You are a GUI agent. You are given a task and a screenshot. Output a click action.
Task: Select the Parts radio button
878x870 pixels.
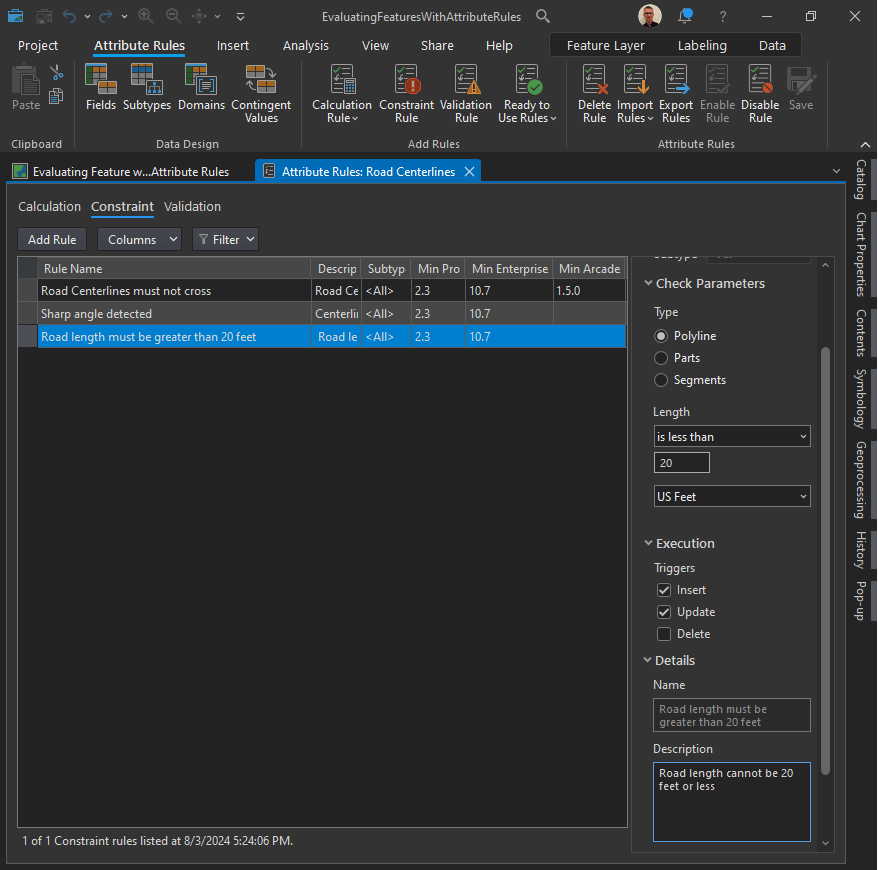tap(661, 358)
